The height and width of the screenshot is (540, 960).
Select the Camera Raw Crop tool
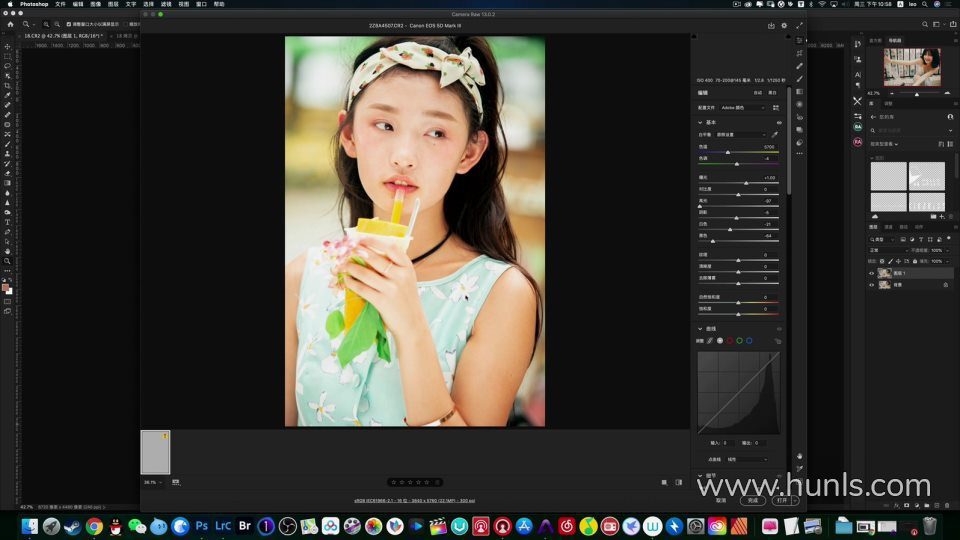tap(800, 53)
